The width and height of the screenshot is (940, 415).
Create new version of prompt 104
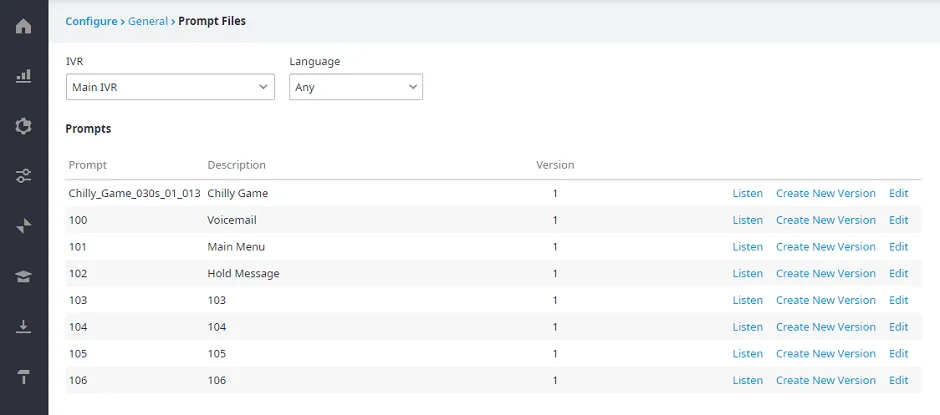tap(825, 327)
